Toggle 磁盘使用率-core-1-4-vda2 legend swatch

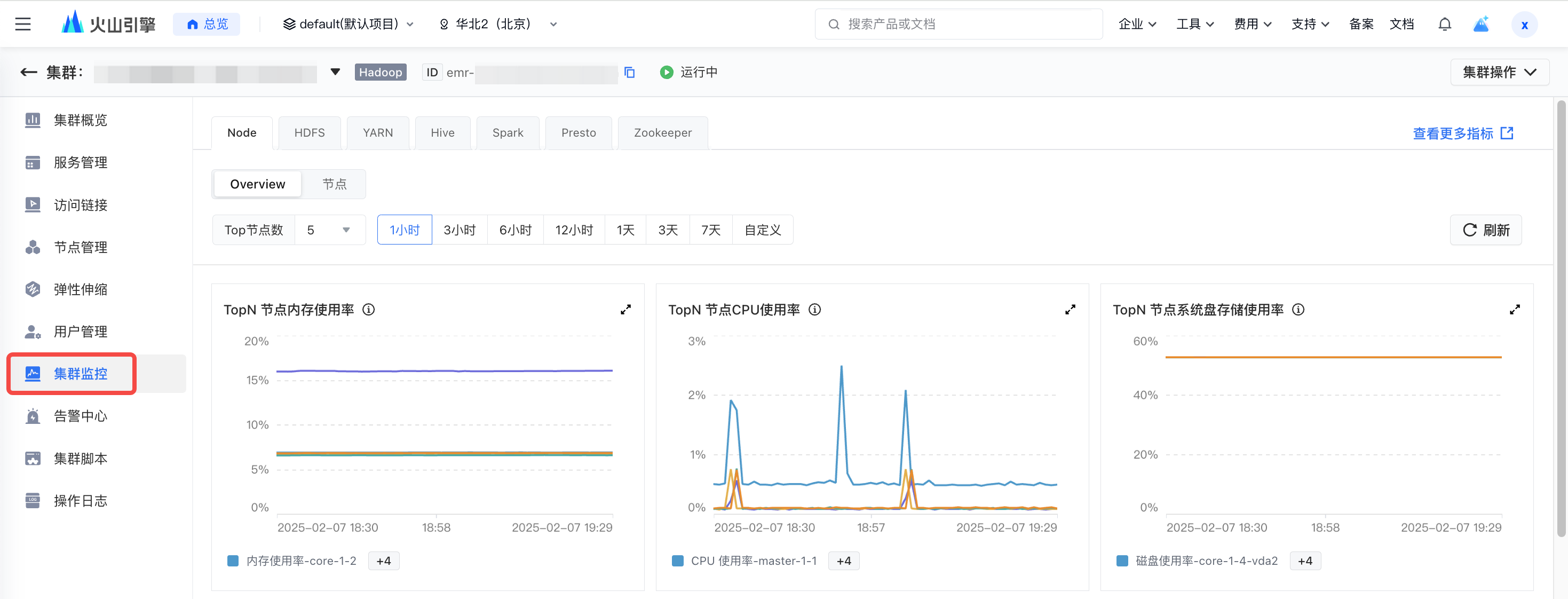(x=1122, y=561)
